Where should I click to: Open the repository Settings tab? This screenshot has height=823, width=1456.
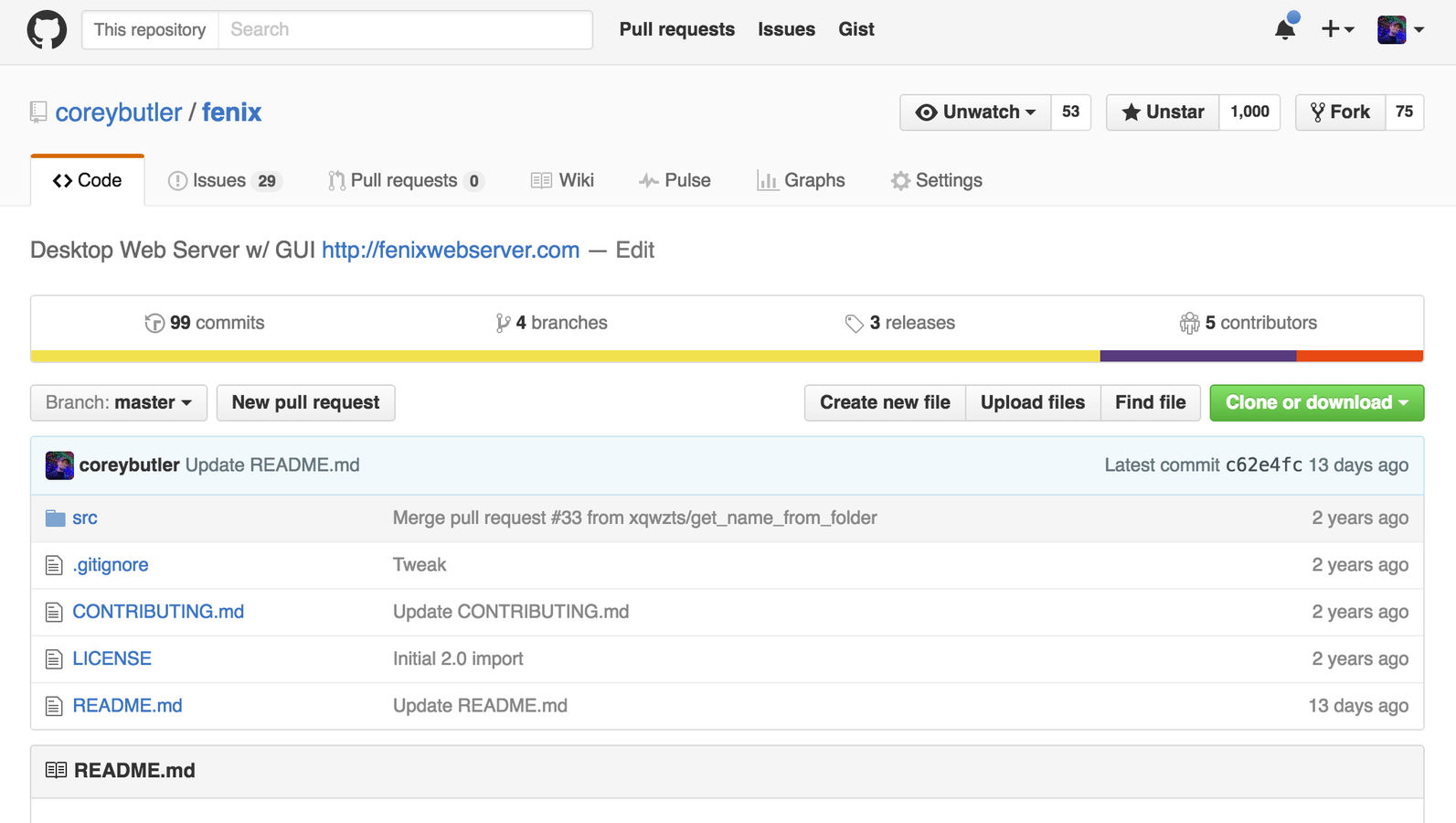(937, 180)
